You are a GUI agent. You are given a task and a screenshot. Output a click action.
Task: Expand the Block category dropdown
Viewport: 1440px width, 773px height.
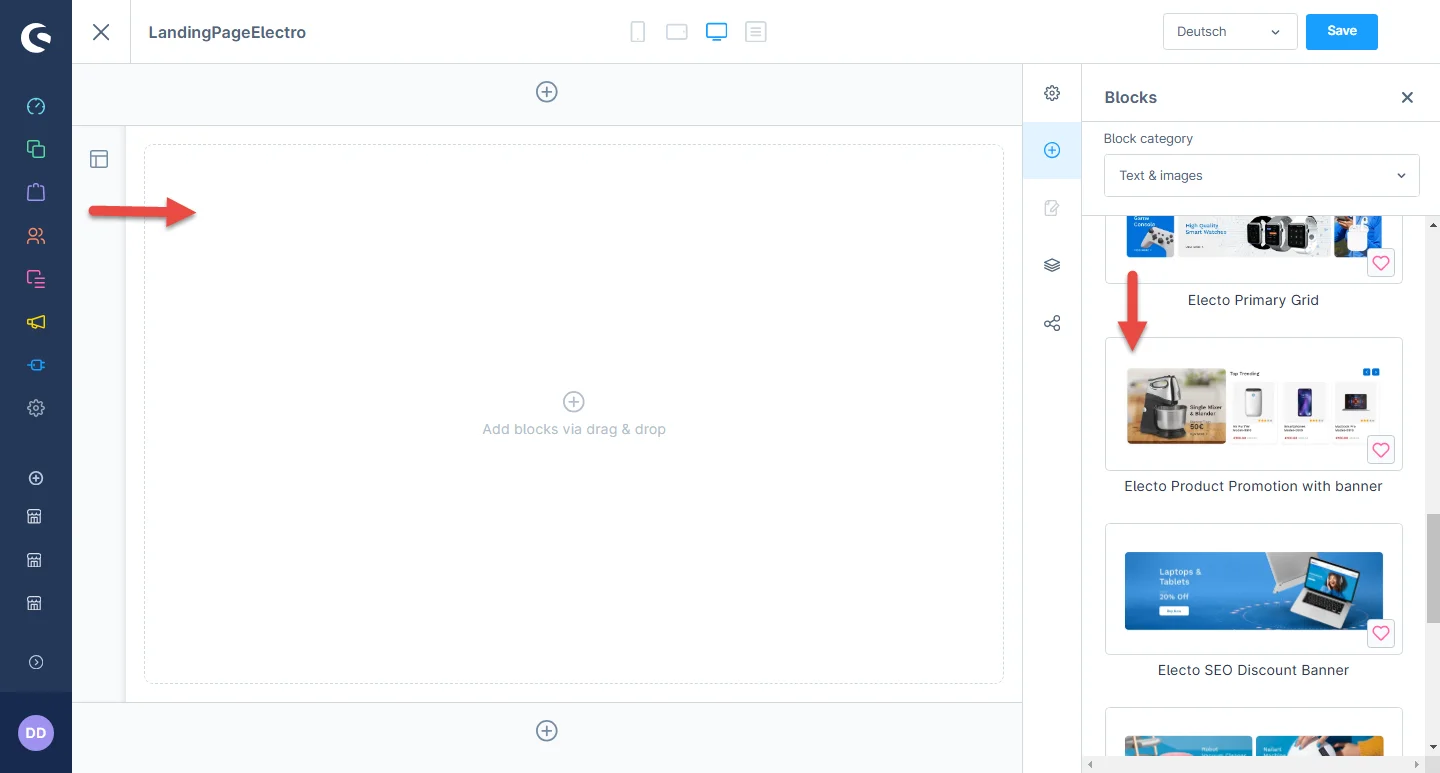point(1261,176)
